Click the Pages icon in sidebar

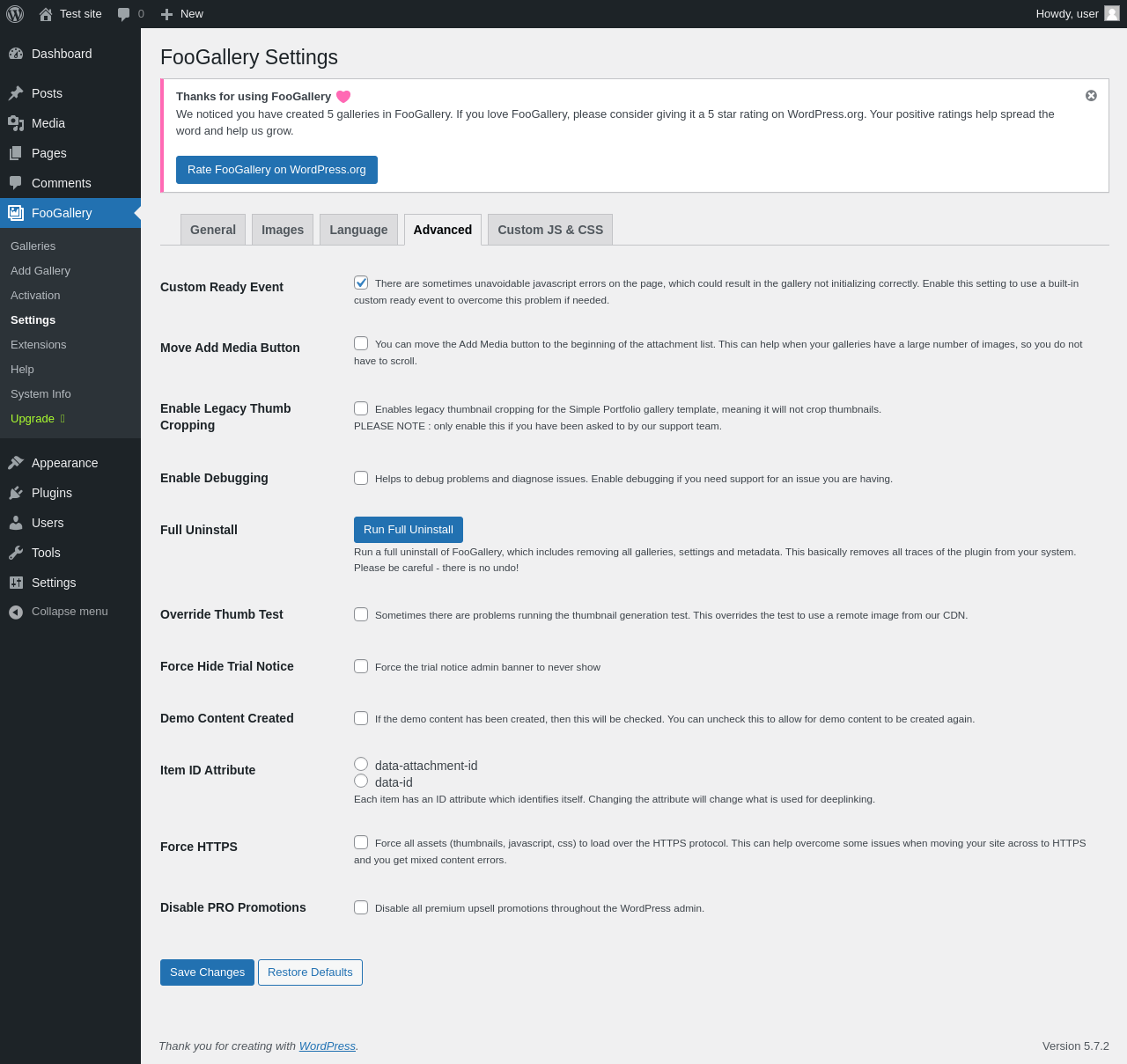coord(16,153)
